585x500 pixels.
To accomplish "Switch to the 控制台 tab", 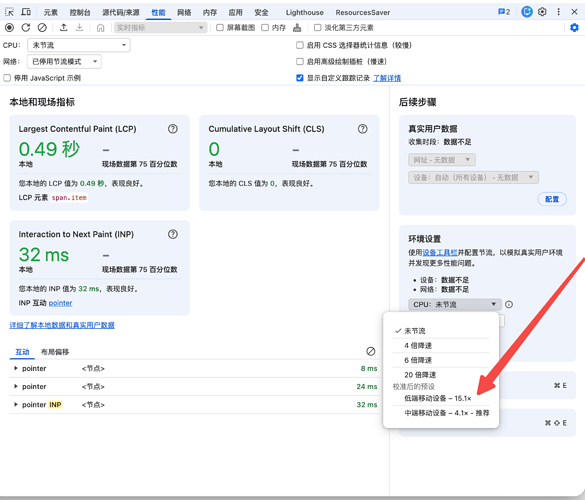I will [x=80, y=12].
